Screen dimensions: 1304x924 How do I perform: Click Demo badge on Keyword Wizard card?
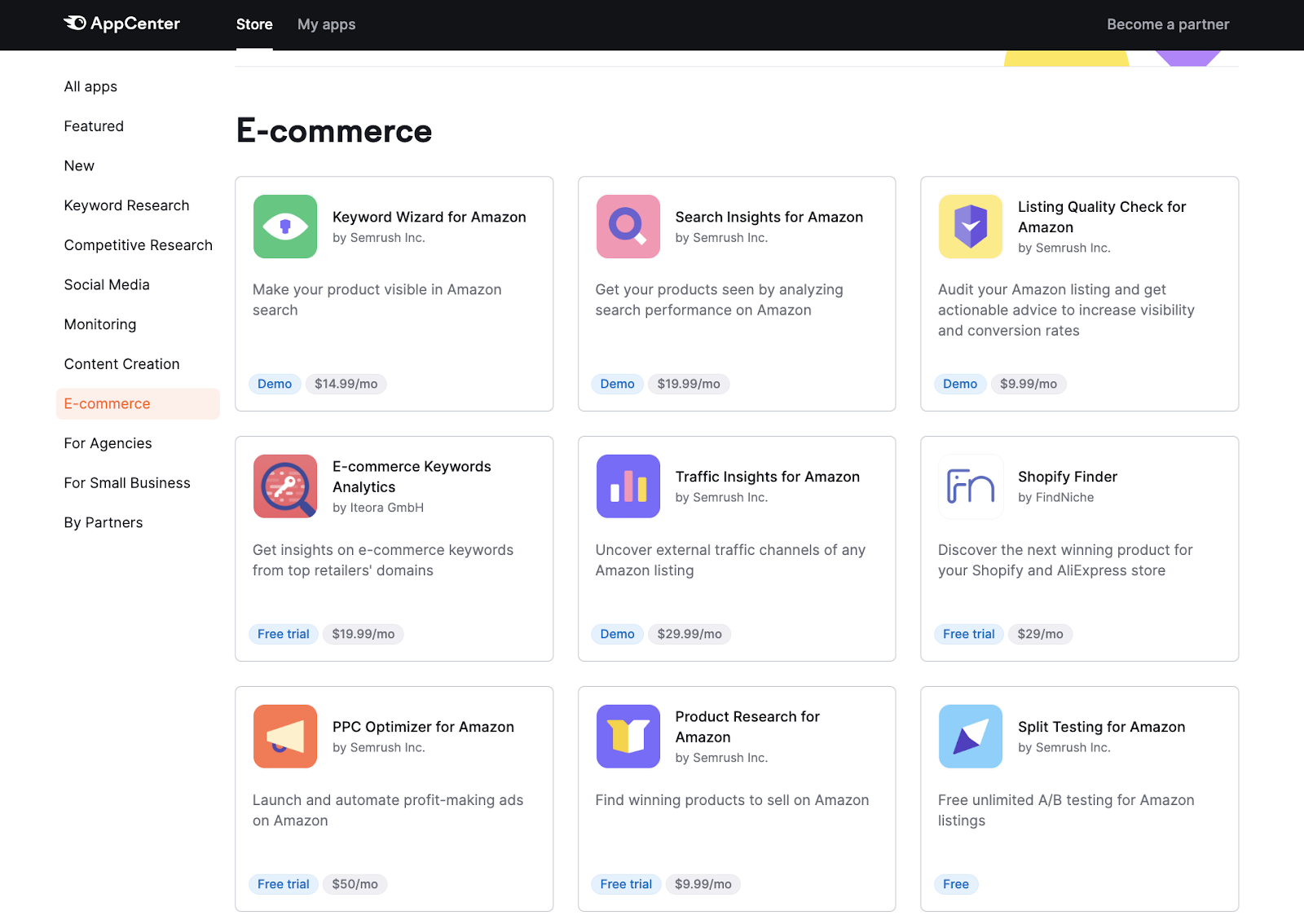click(x=275, y=384)
